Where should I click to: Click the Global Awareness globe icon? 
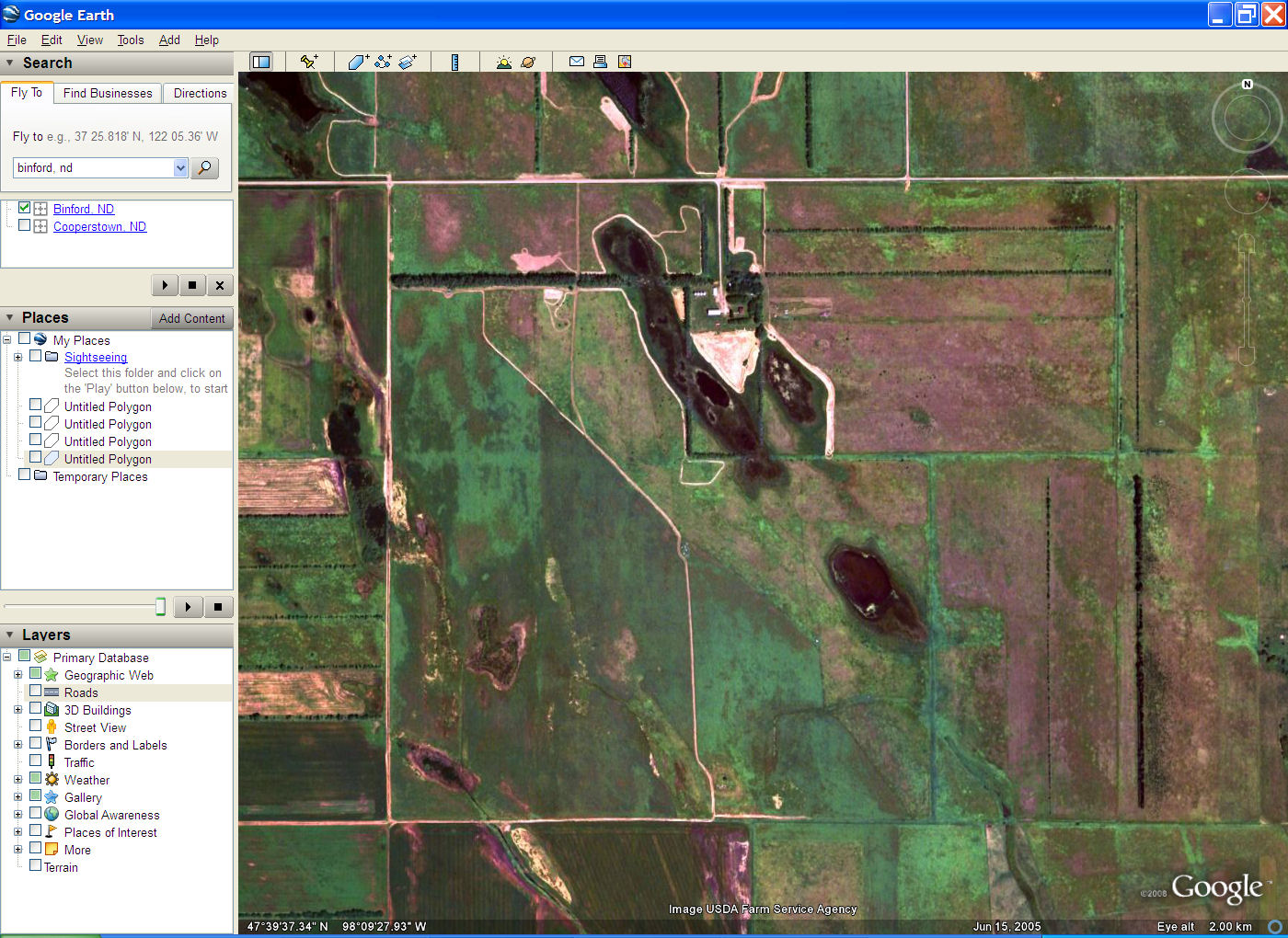pyautogui.click(x=52, y=815)
